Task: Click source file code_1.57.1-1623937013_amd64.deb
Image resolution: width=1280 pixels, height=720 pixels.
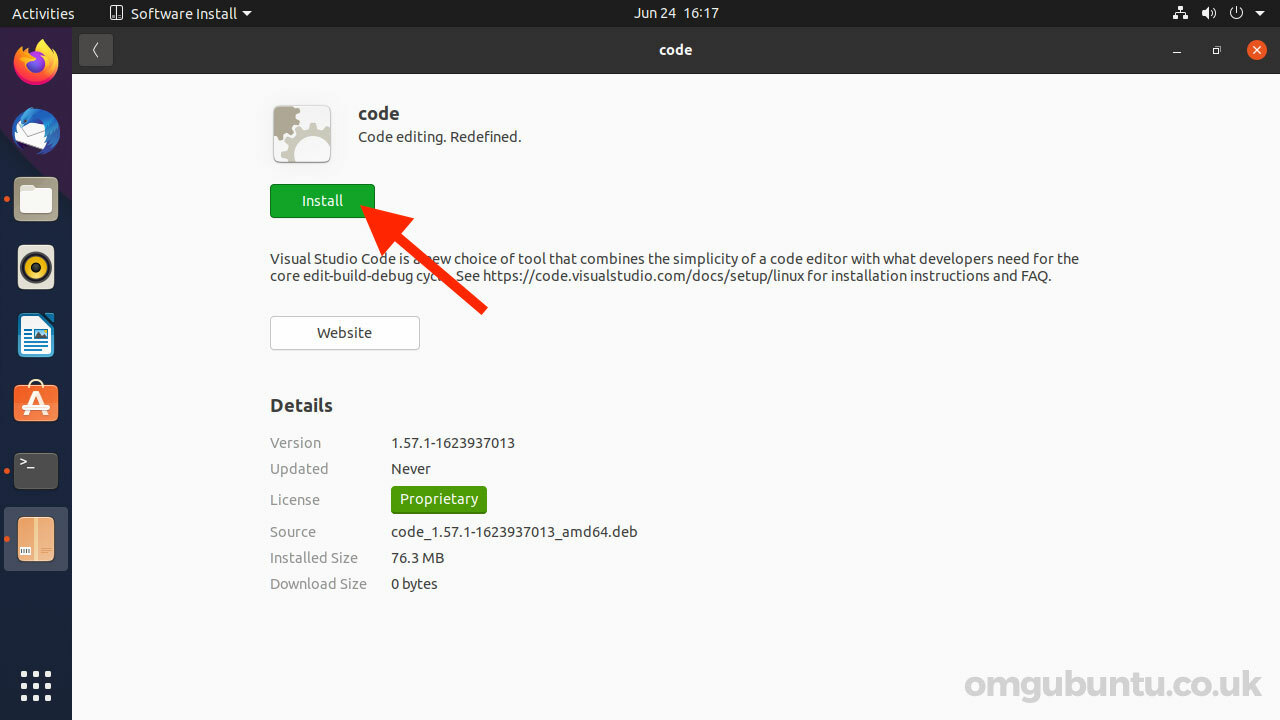Action: coord(514,532)
